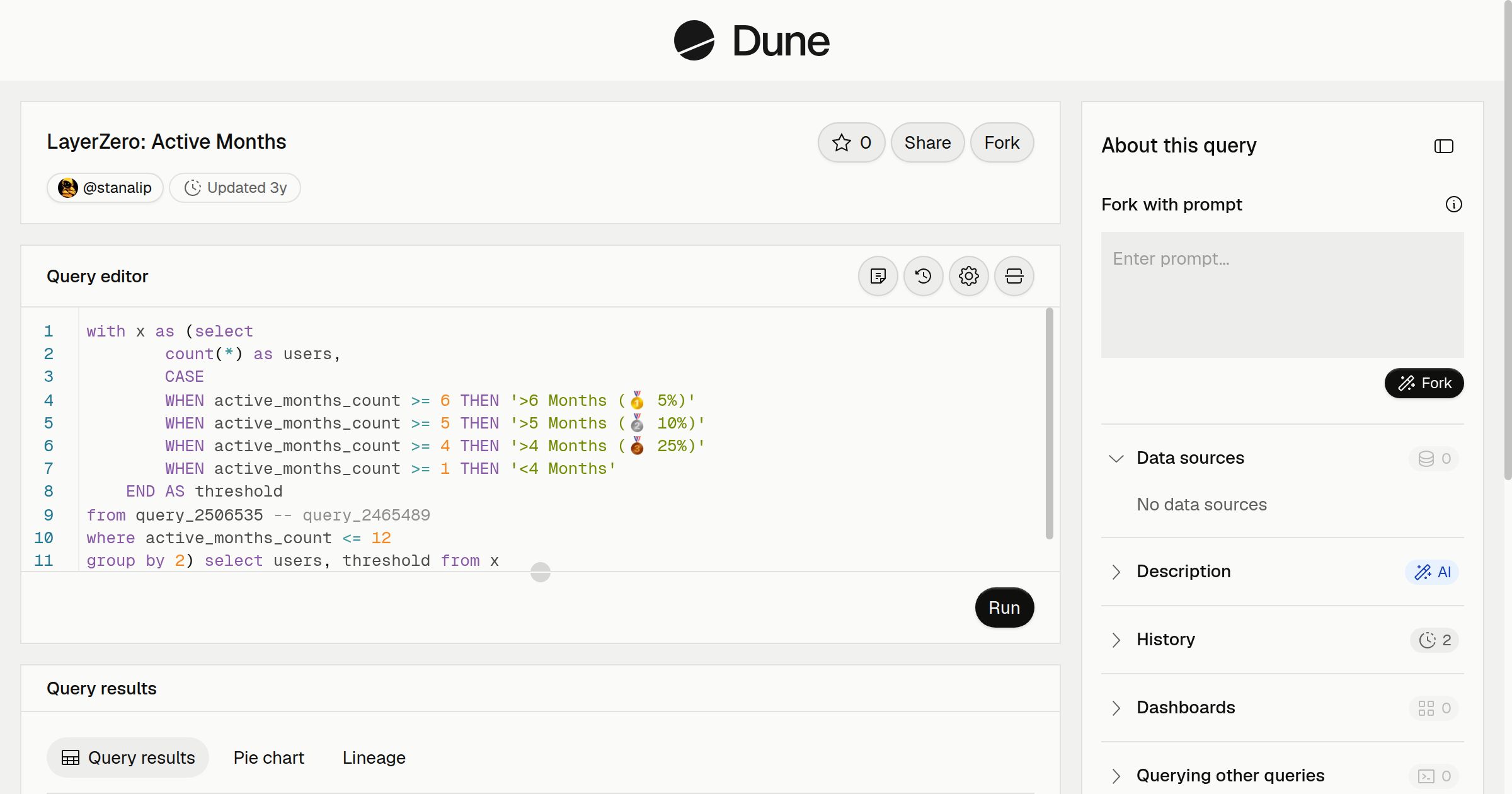Click query_2506535 in the code
Viewport: 1512px width, 794px height.
point(199,515)
